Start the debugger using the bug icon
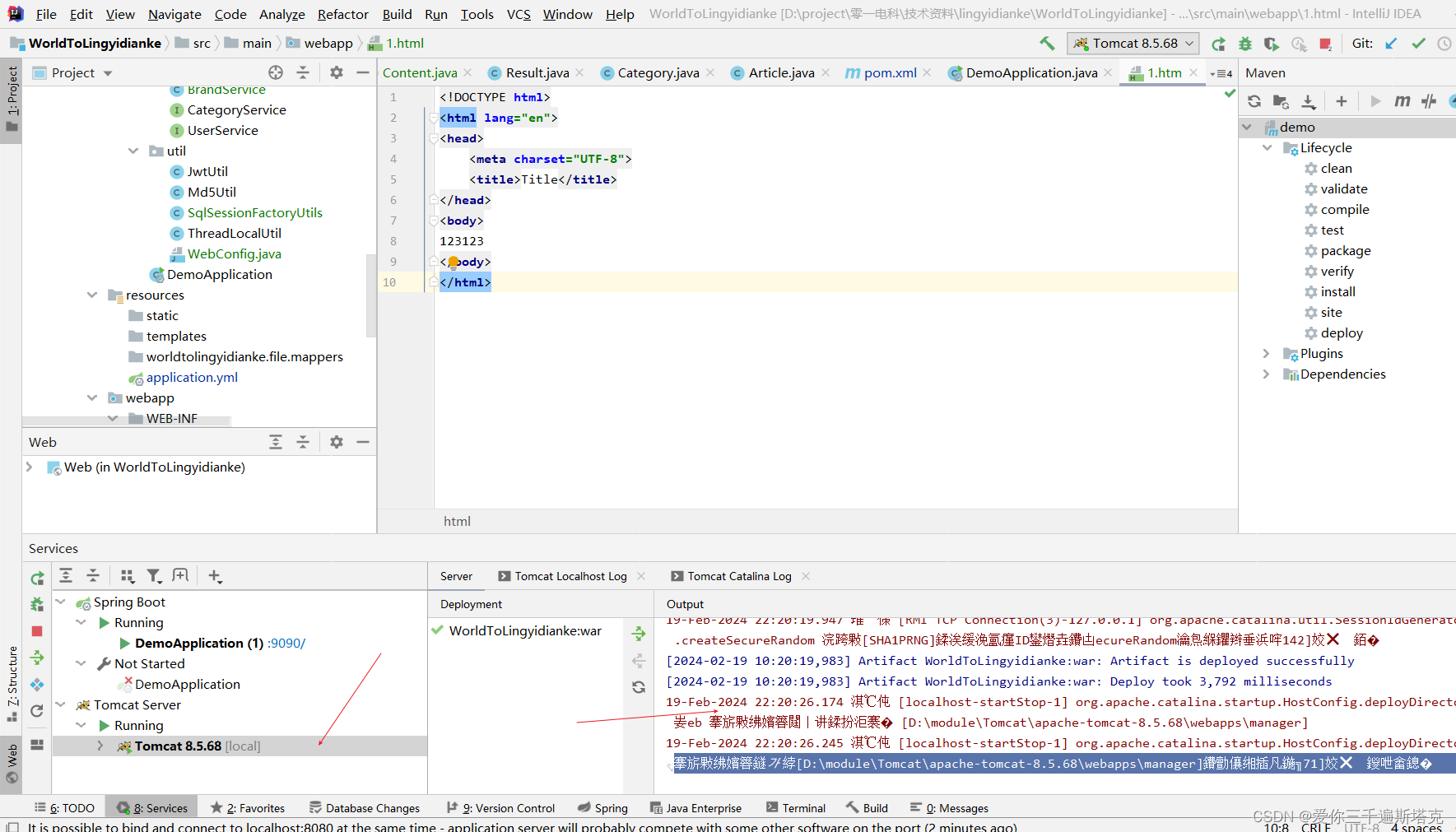Screen dimensions: 1456x832 [1245, 43]
